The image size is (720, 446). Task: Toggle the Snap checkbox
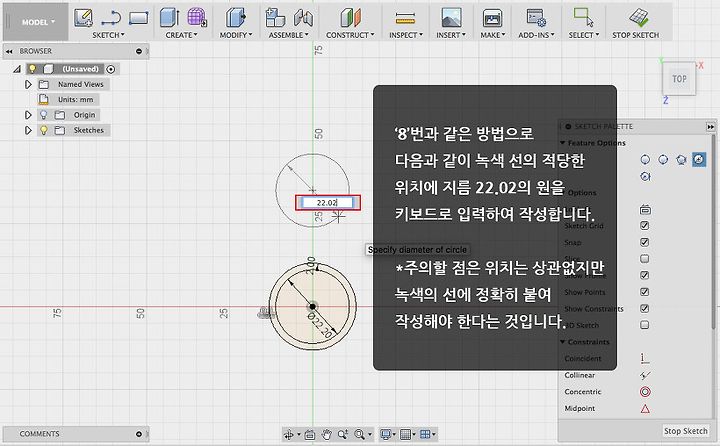pyautogui.click(x=645, y=242)
